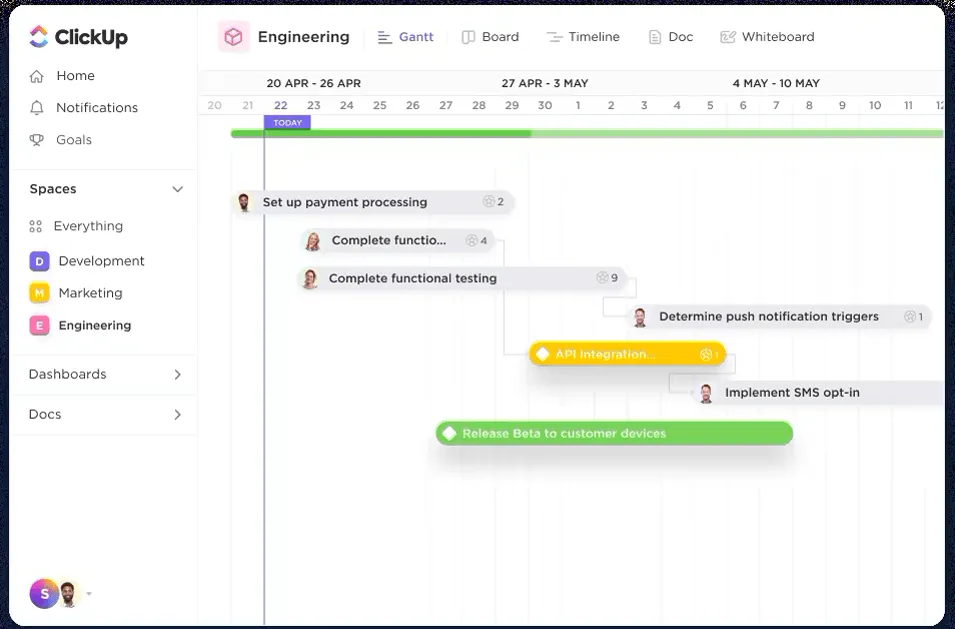Click the 20 APR - 26 APR header
The image size is (955, 629).
pyautogui.click(x=314, y=83)
